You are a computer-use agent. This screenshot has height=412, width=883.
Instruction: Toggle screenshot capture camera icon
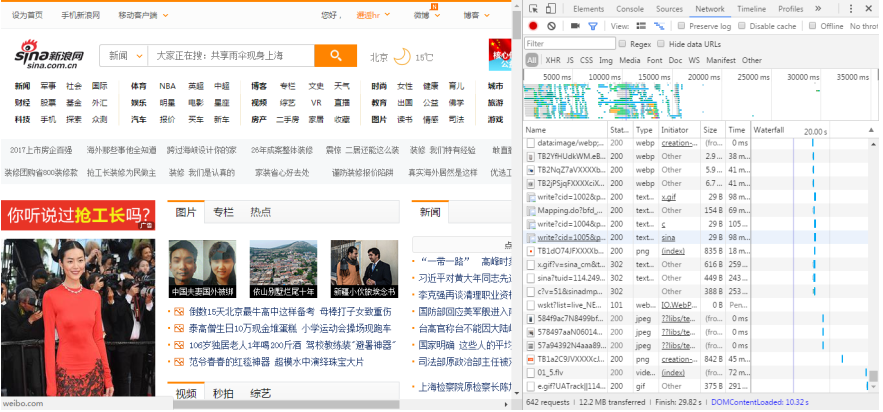[575, 26]
